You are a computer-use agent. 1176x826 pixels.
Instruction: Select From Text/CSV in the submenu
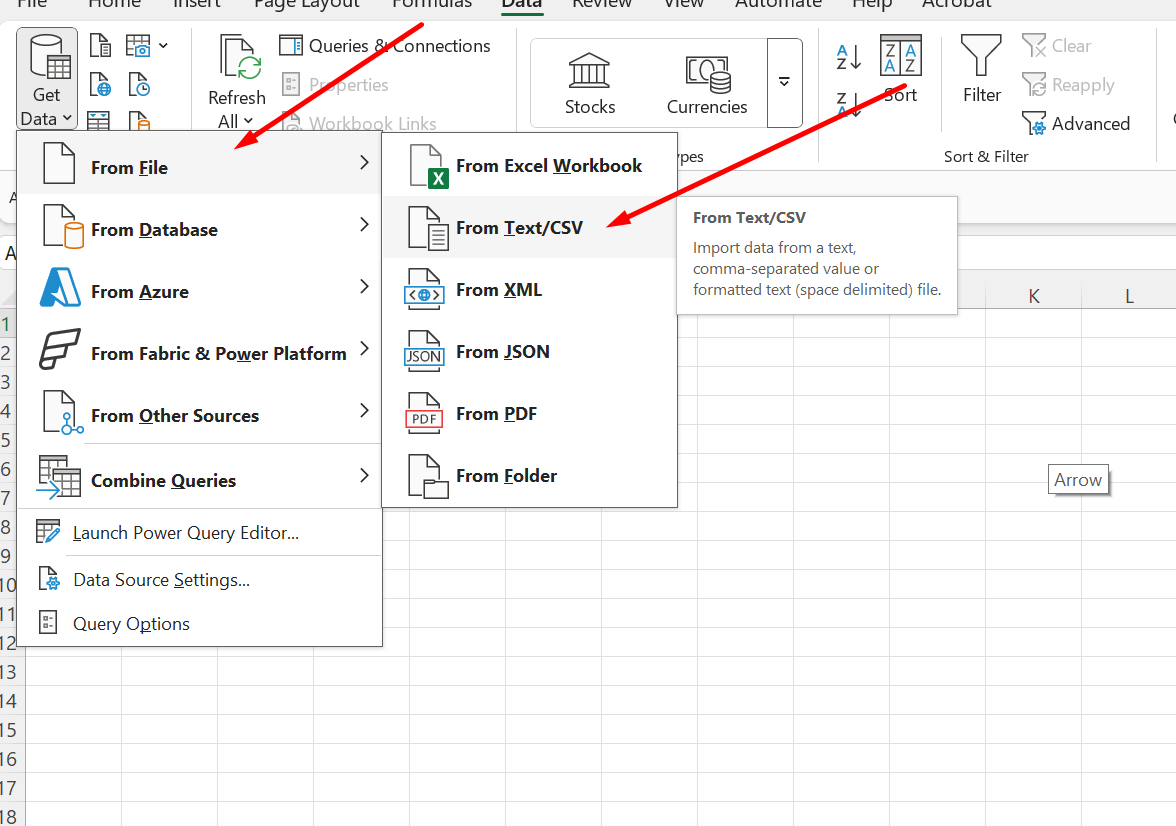[530, 227]
